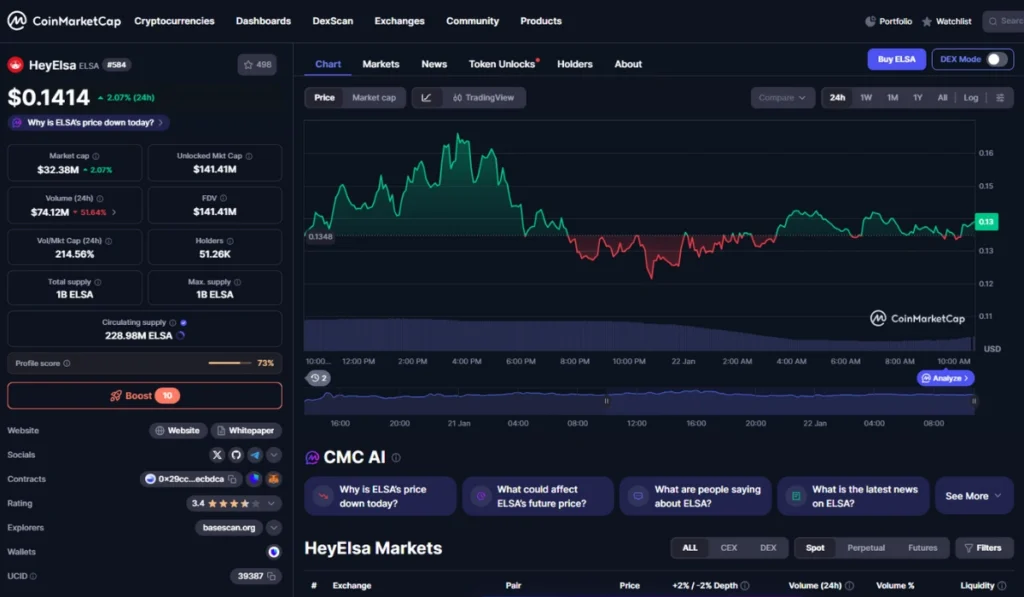Viewport: 1024px width, 597px height.
Task: Click the Profile score progress bar
Action: [230, 363]
